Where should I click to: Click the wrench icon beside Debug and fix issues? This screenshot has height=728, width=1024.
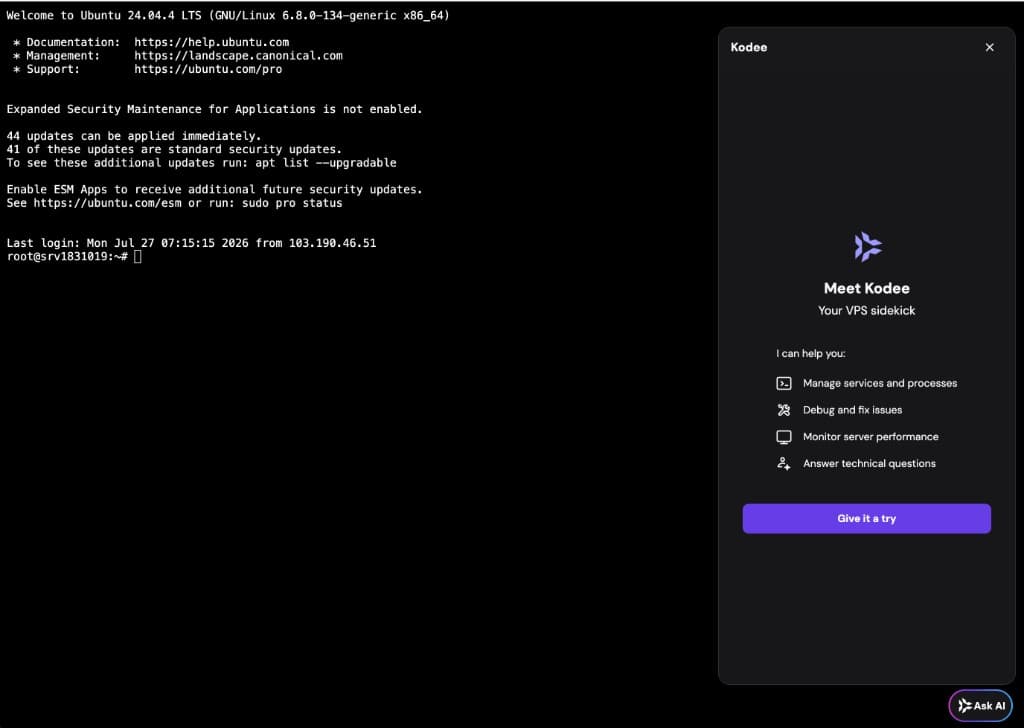point(784,410)
